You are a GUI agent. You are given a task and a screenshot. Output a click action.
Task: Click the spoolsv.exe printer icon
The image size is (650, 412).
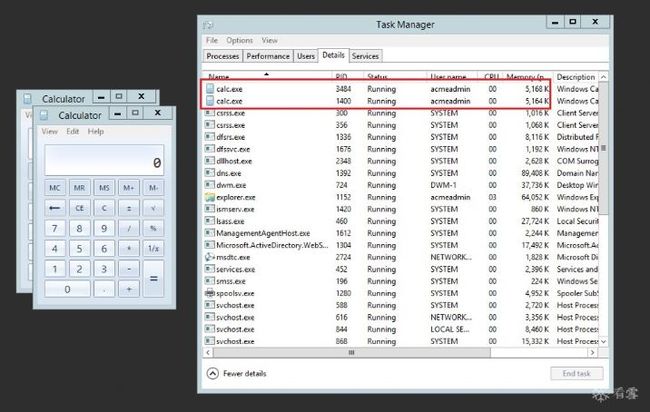(x=210, y=293)
